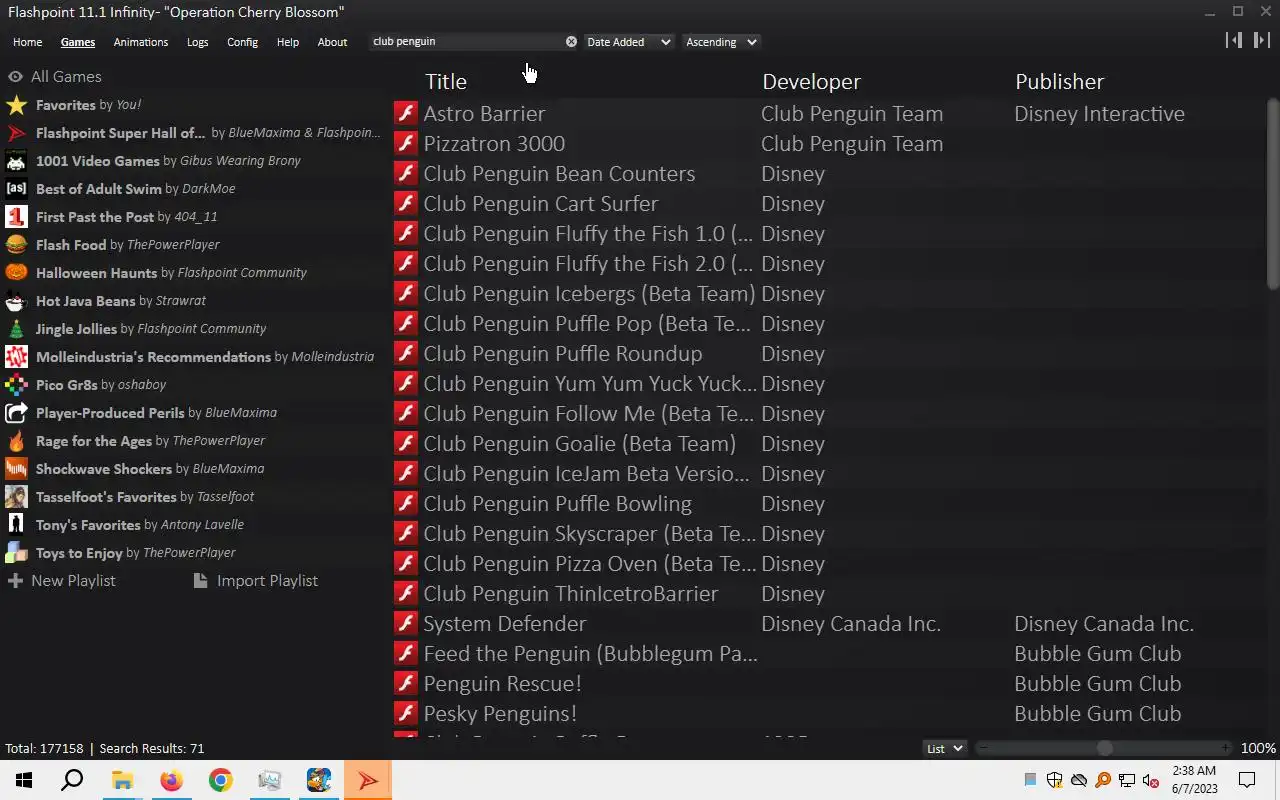Open the Favorites playlist star icon
Image resolution: width=1280 pixels, height=800 pixels.
tap(16, 105)
